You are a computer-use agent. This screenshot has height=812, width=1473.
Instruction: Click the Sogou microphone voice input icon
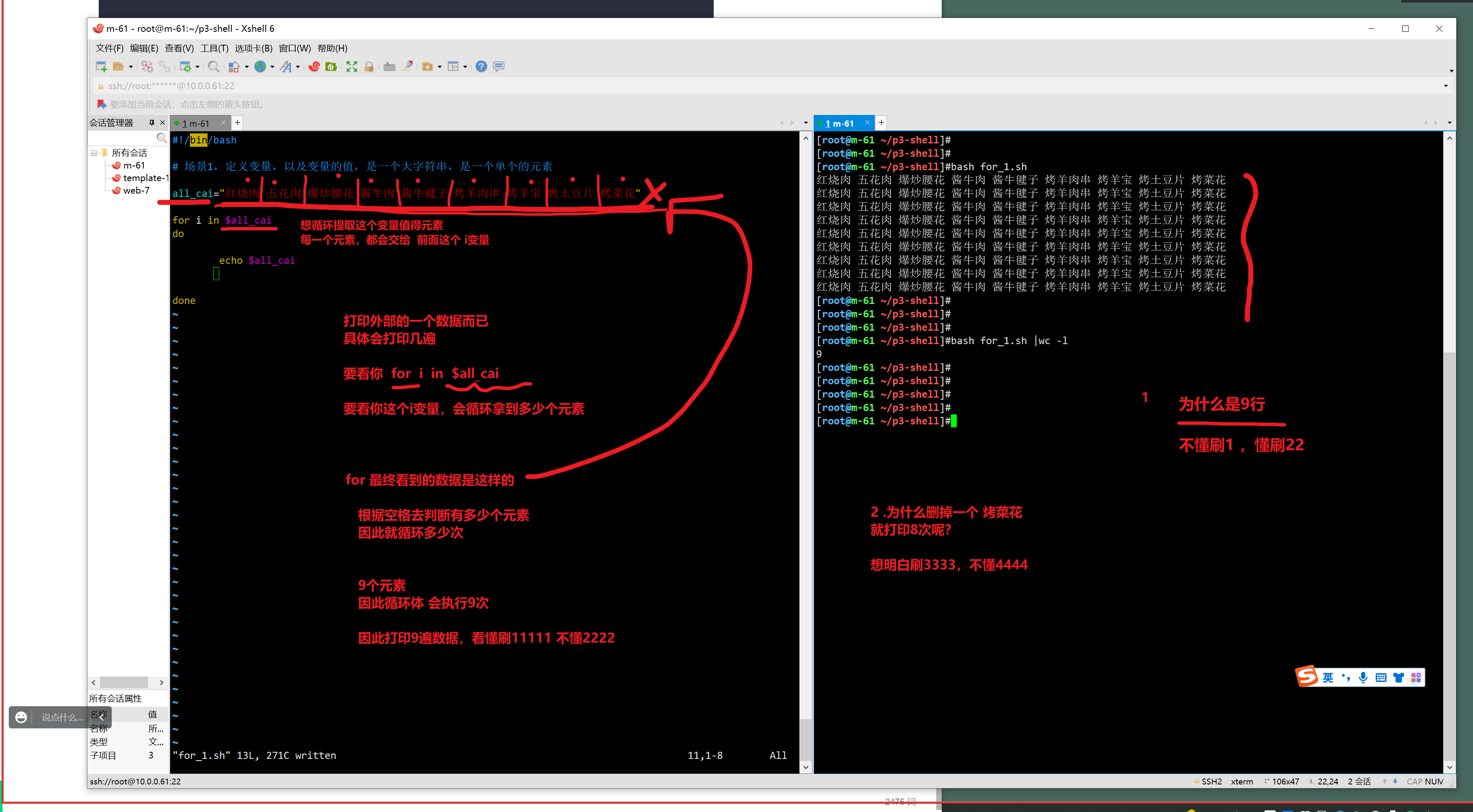[1363, 678]
